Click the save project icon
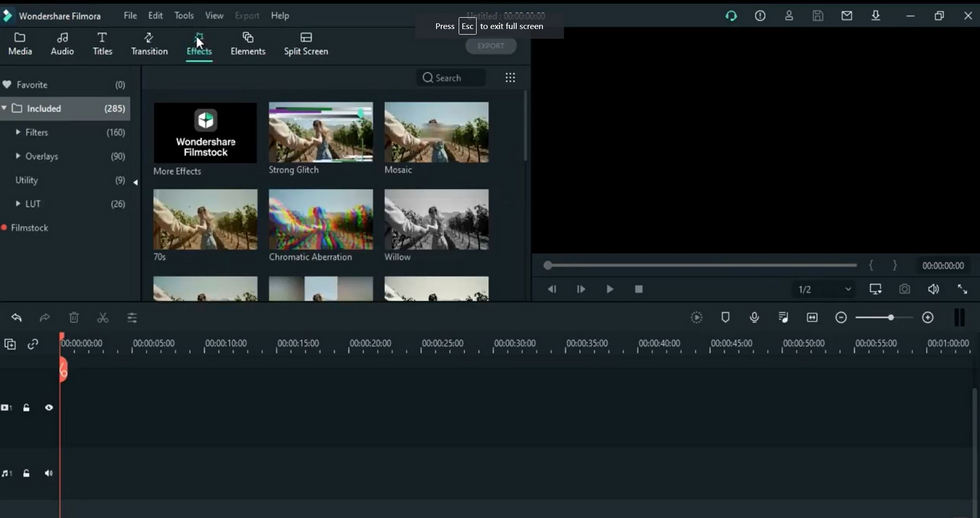This screenshot has width=980, height=518. [x=818, y=16]
